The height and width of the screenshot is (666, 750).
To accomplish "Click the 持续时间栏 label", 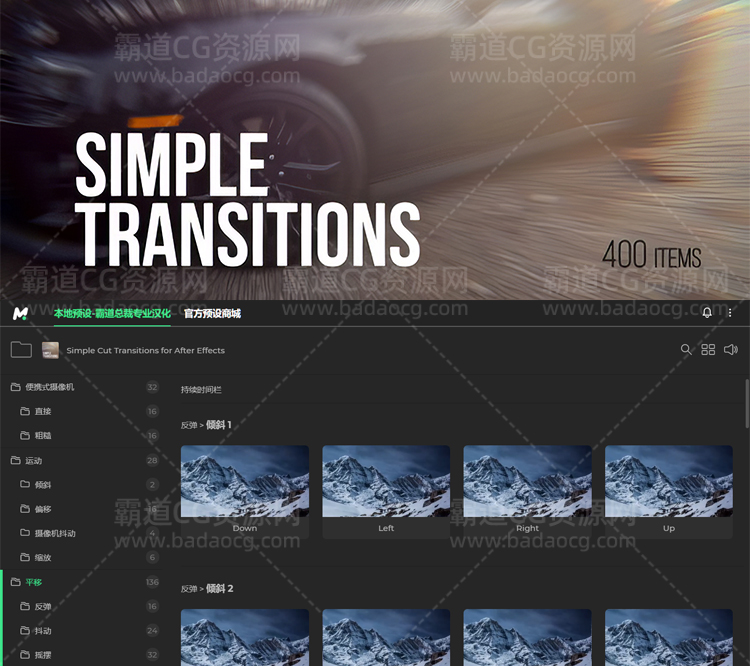I will point(201,389).
